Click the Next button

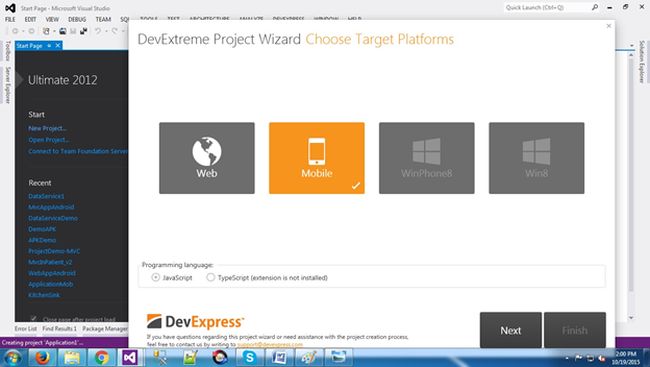(x=511, y=330)
